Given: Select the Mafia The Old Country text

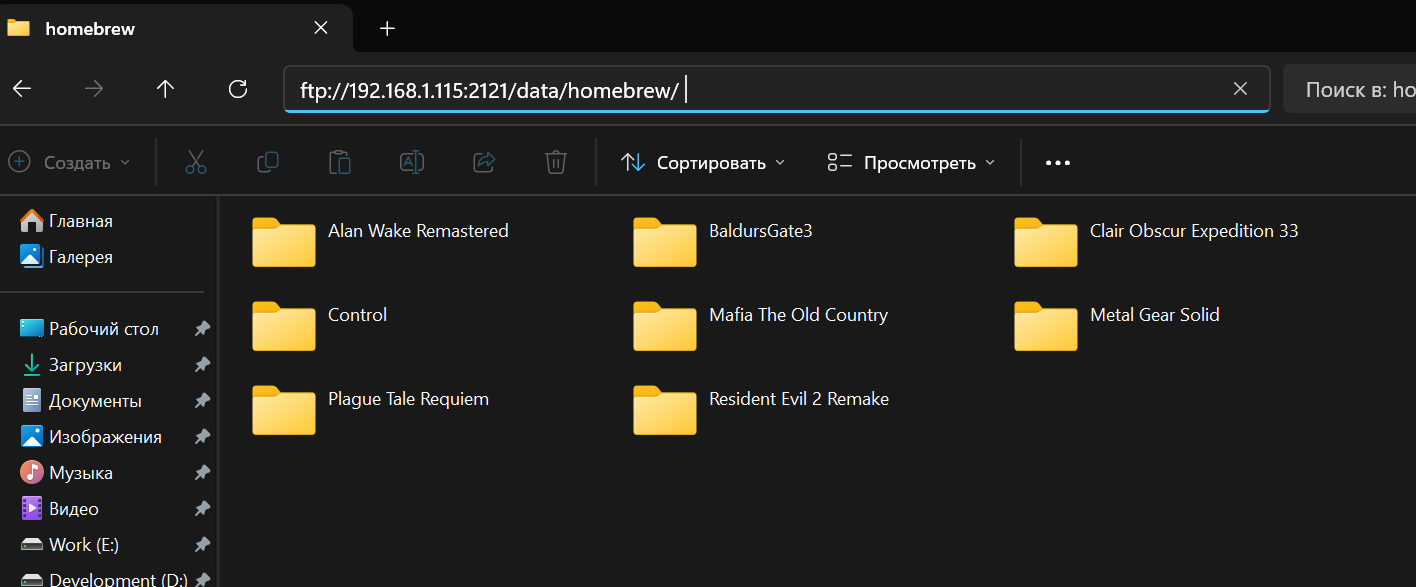Looking at the screenshot, I should coord(798,315).
